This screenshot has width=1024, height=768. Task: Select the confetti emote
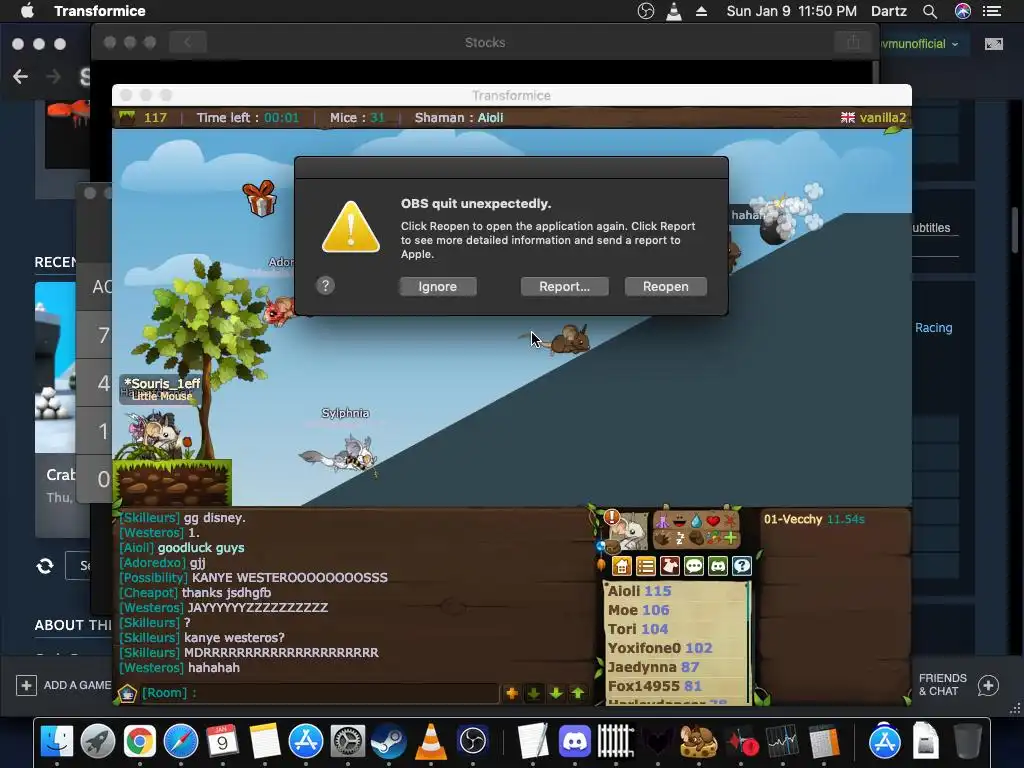coord(713,538)
